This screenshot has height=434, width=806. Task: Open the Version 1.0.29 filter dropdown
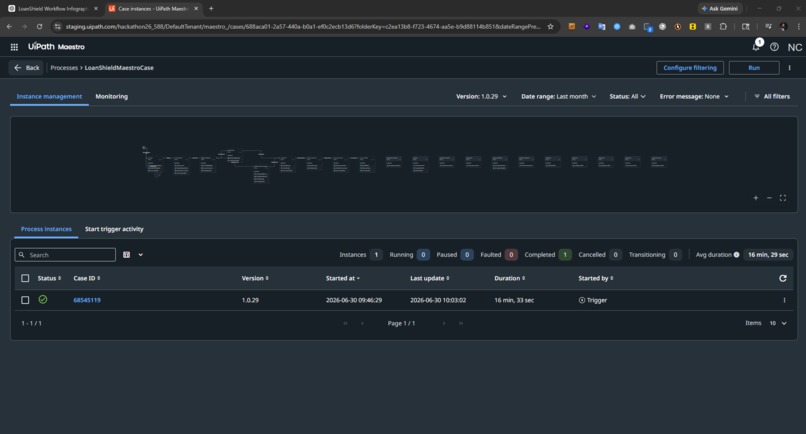click(x=481, y=96)
